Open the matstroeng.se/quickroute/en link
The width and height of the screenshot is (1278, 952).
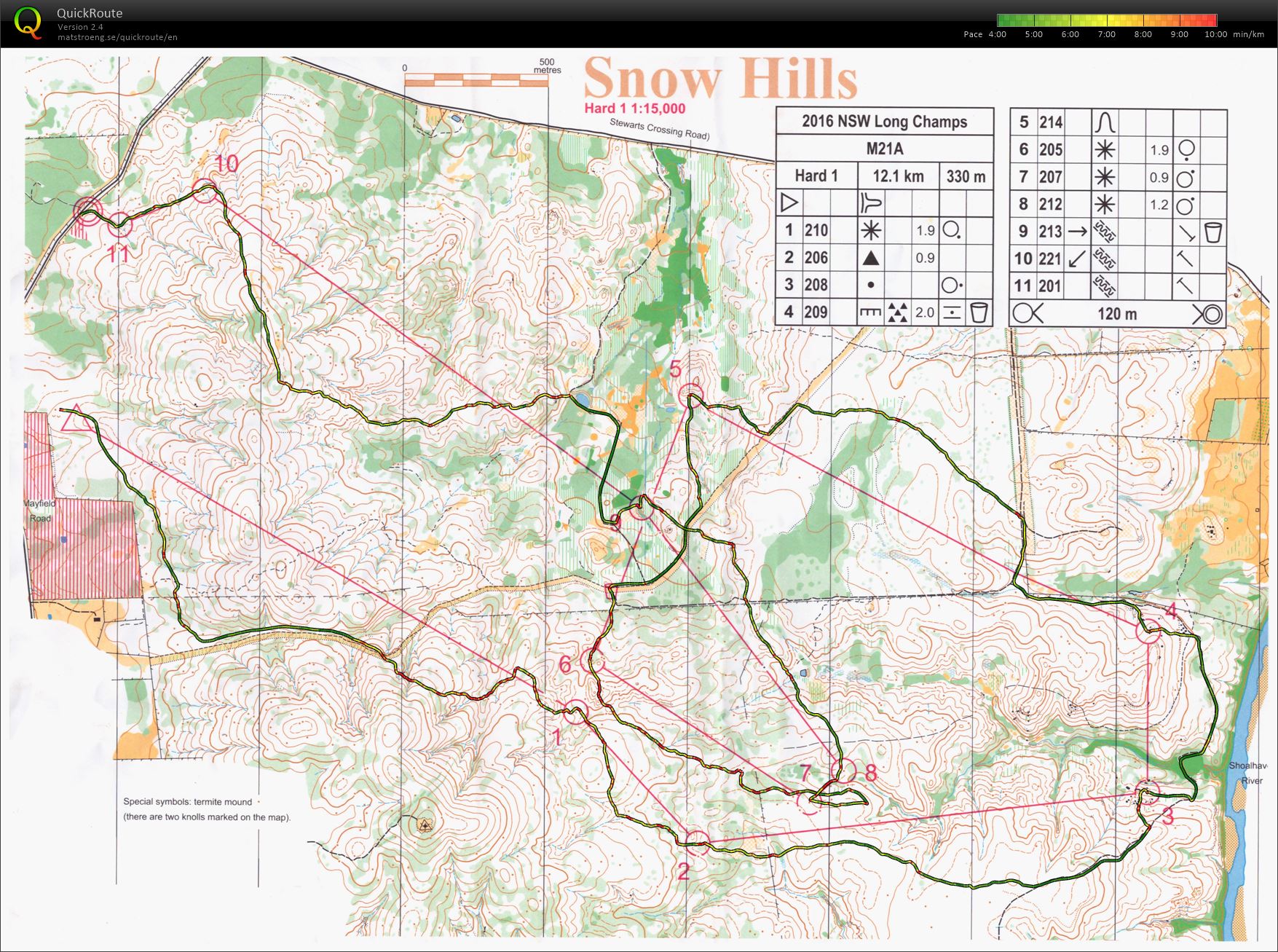(117, 37)
